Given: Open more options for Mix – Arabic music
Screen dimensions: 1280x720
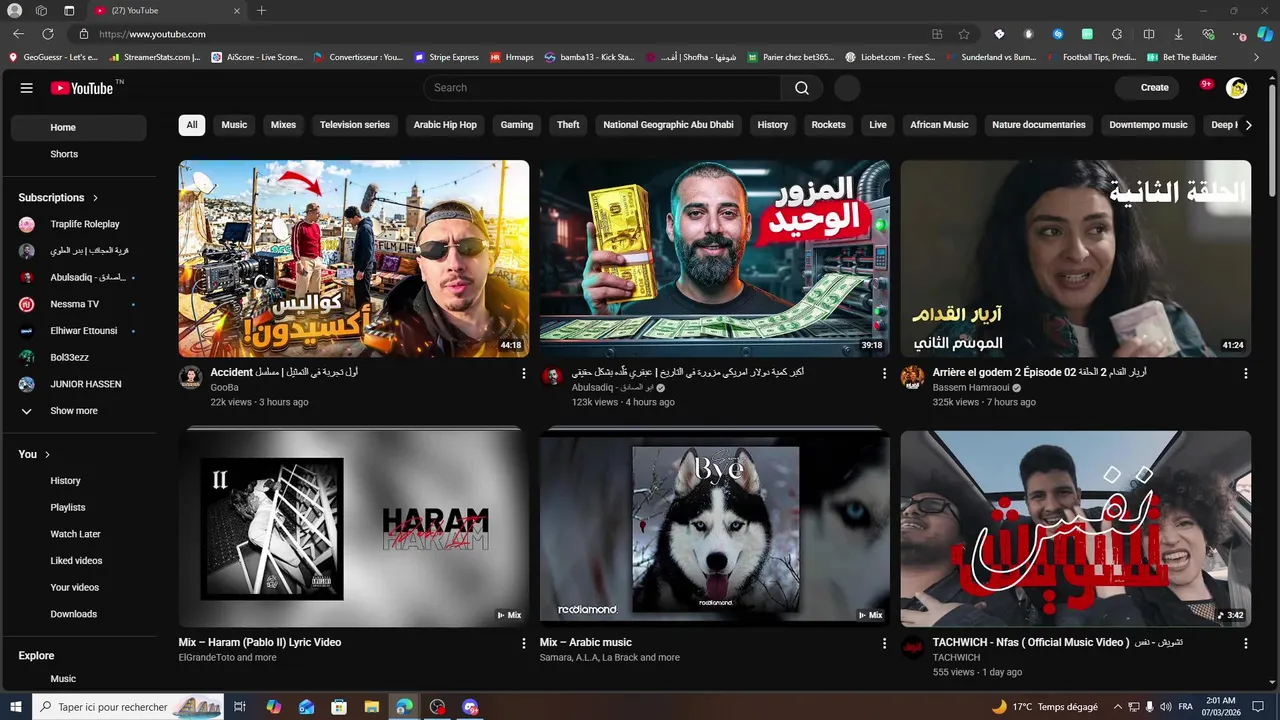Looking at the screenshot, I should pos(884,644).
